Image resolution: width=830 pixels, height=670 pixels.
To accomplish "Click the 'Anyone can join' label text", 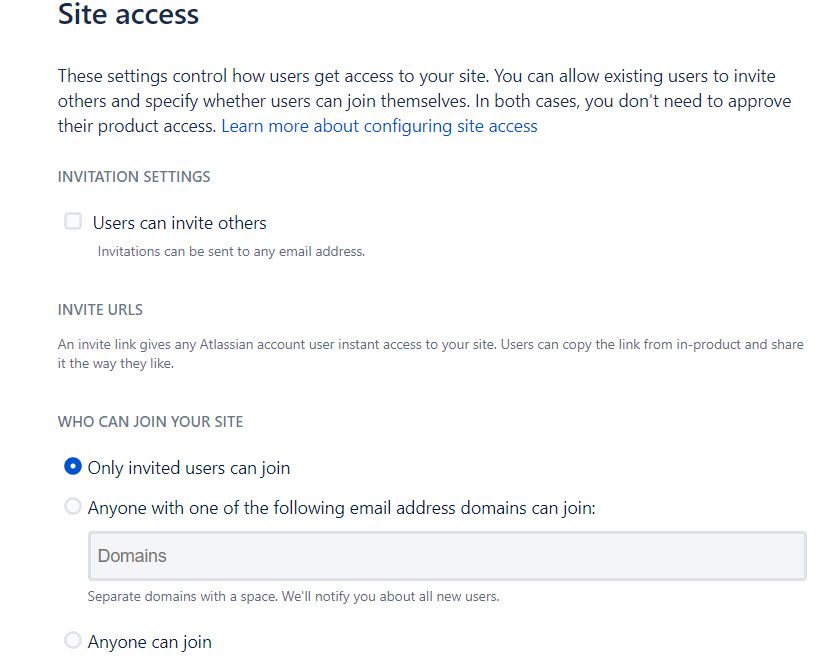I will pos(149,642).
